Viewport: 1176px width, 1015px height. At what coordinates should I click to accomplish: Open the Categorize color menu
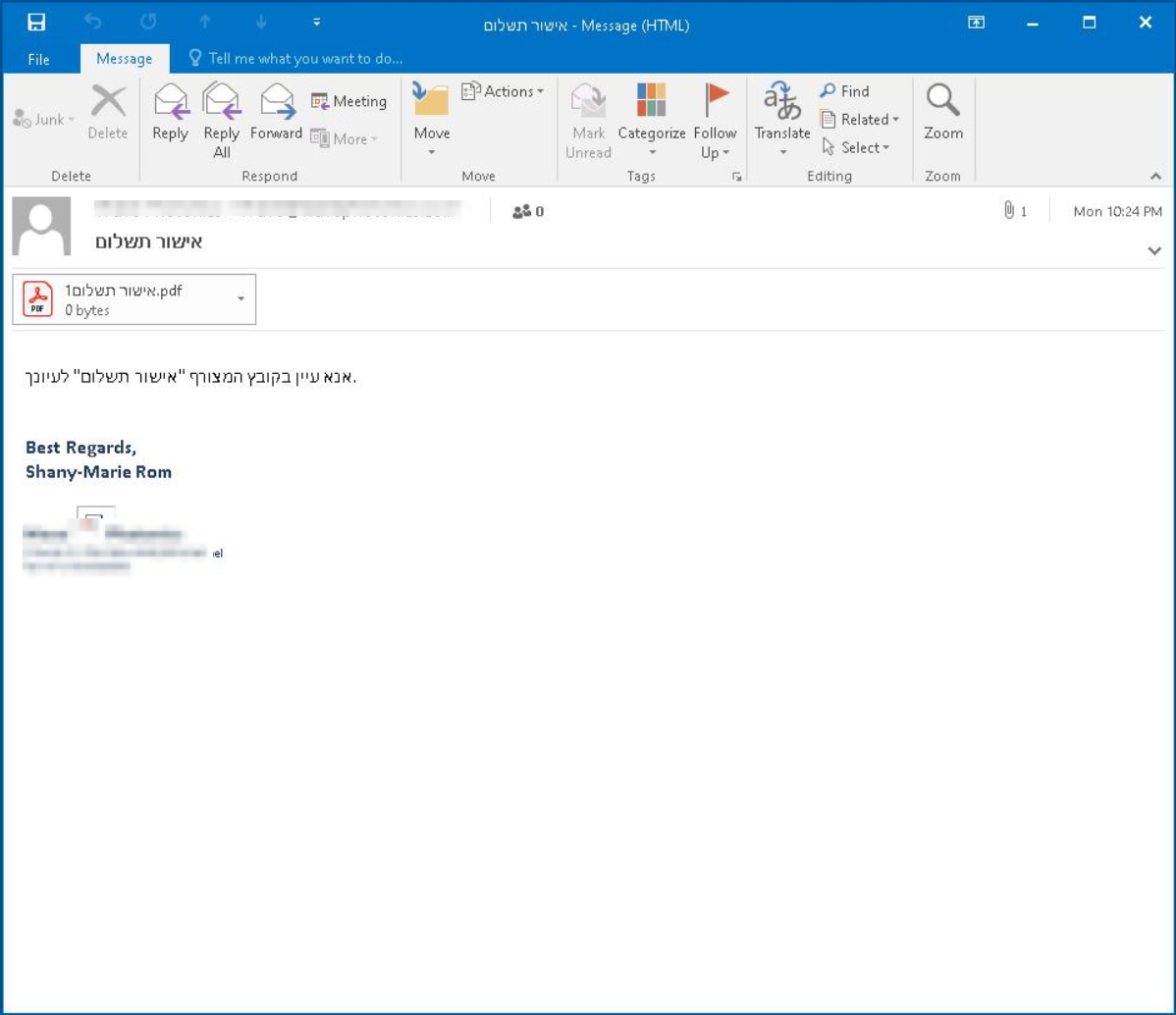click(x=651, y=120)
